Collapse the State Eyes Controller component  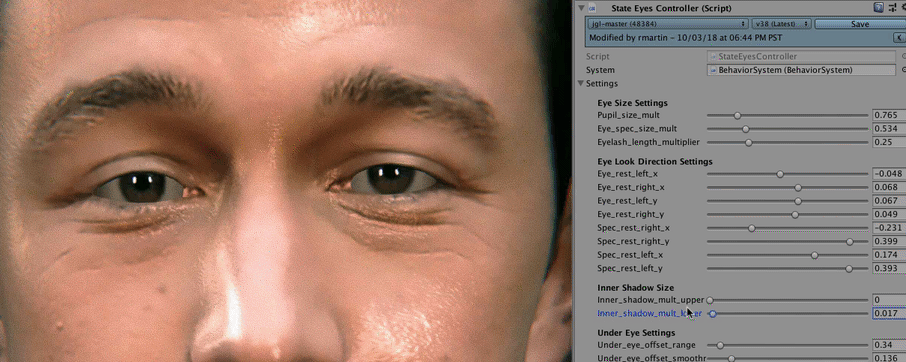point(580,8)
